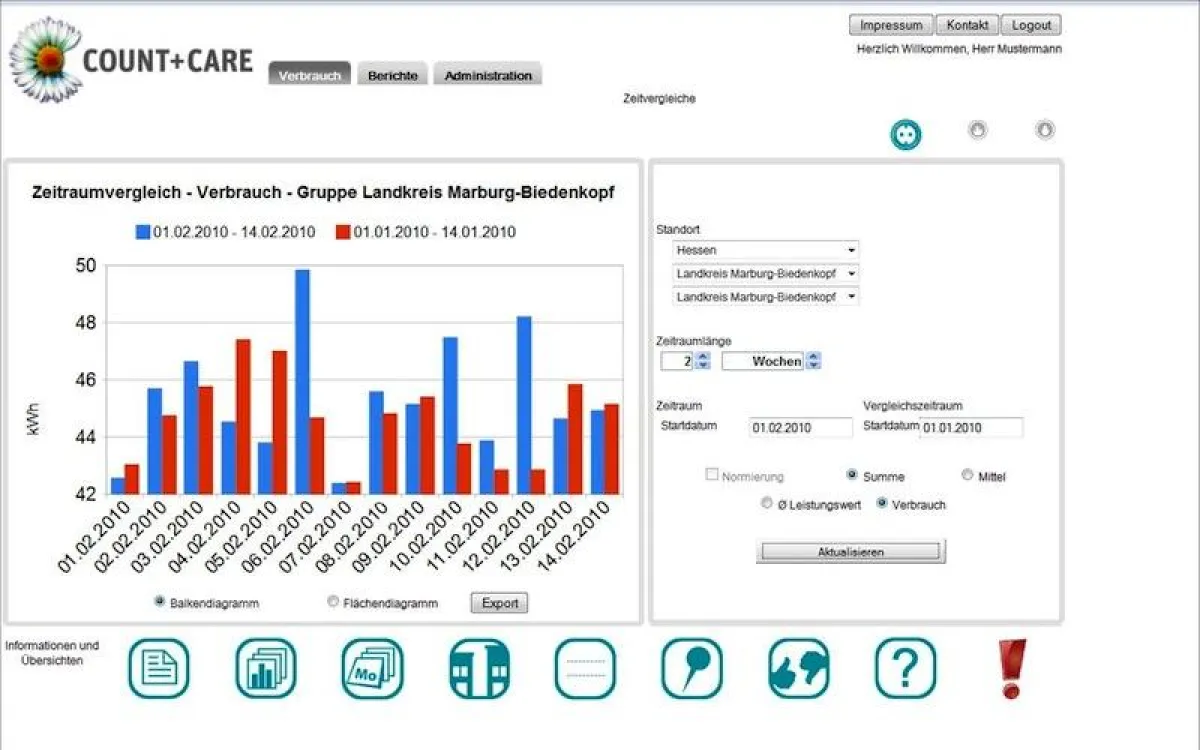Open the stacked bar chart reports icon
This screenshot has height=750, width=1200.
point(263,669)
